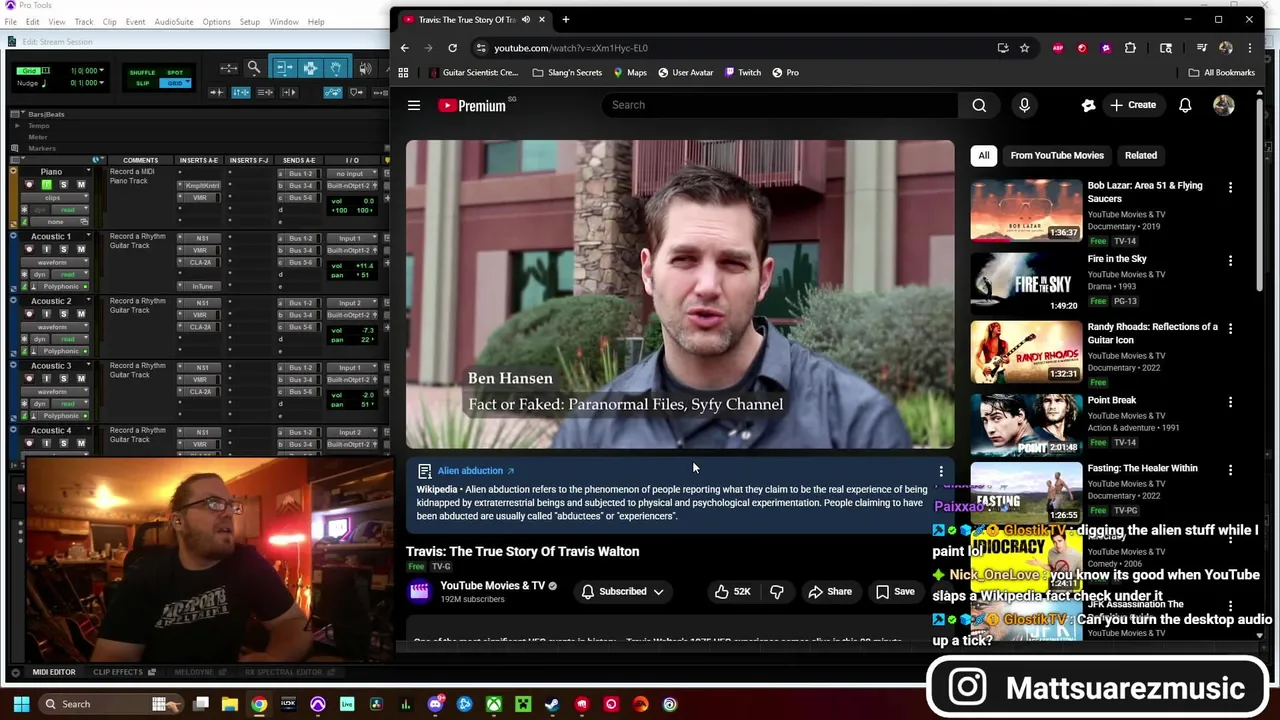This screenshot has width=1280, height=720.
Task: Select the Trim tool in Pro Tools
Action: tap(284, 68)
